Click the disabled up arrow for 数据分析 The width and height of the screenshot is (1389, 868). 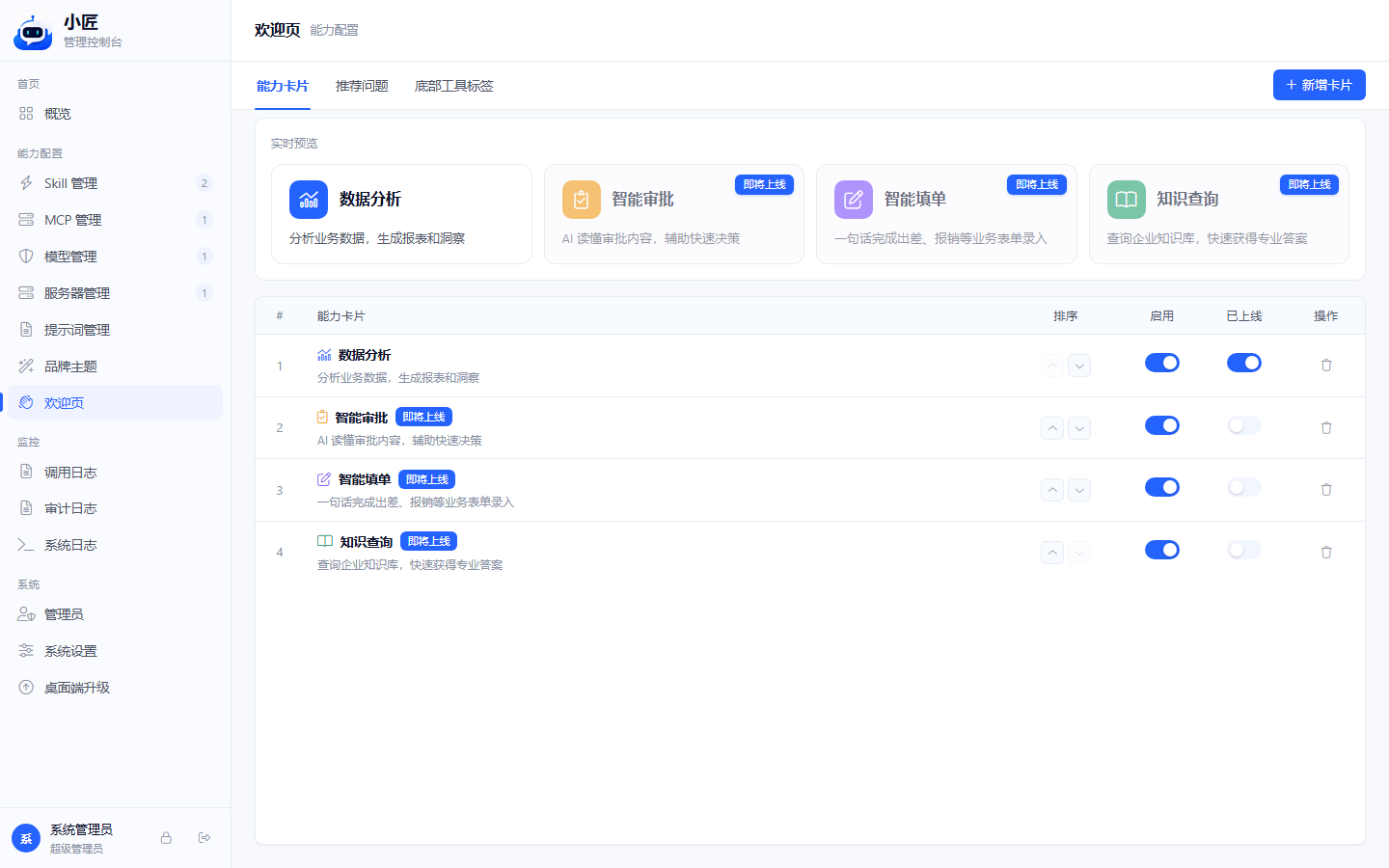coord(1052,366)
